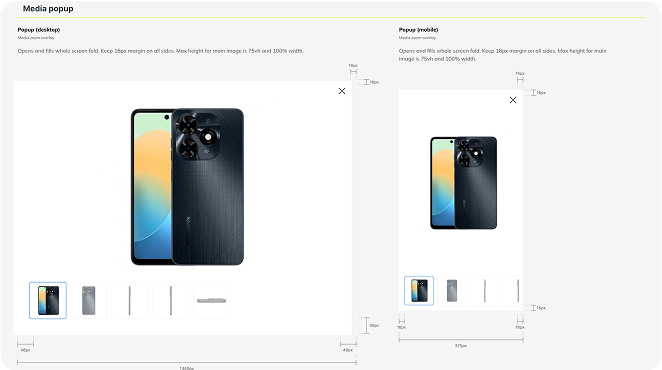Click the mobile popup description paragraph
This screenshot has height=370, width=662.
tap(502, 55)
